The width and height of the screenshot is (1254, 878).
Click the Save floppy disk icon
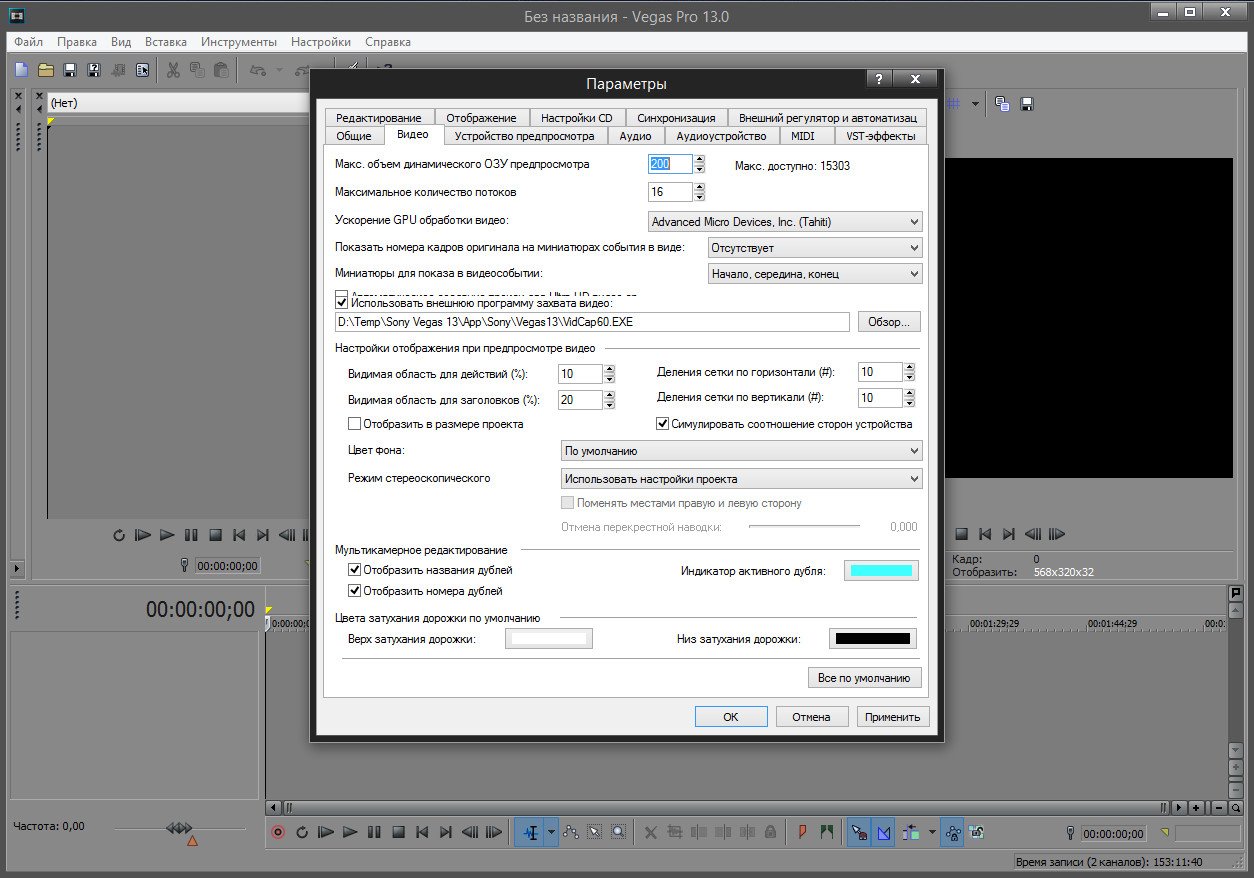tap(70, 70)
